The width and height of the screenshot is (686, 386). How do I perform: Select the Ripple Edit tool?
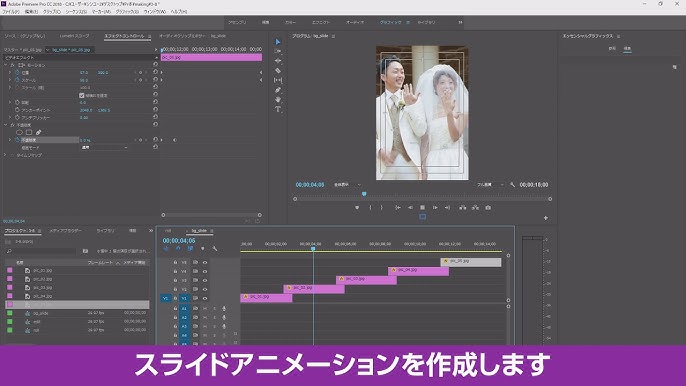(277, 61)
